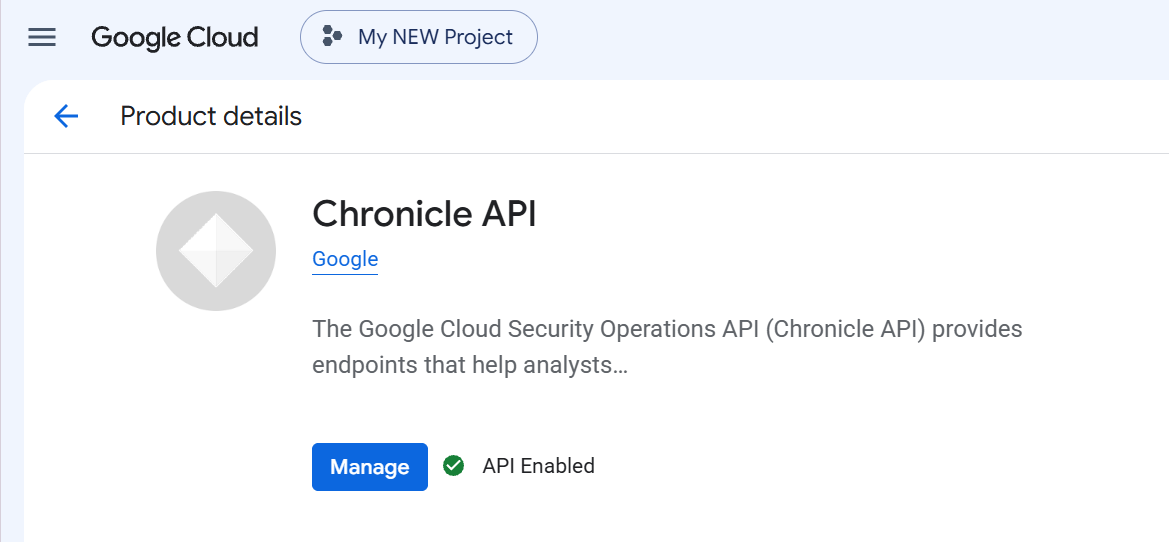Open the Google publisher link

(345, 259)
